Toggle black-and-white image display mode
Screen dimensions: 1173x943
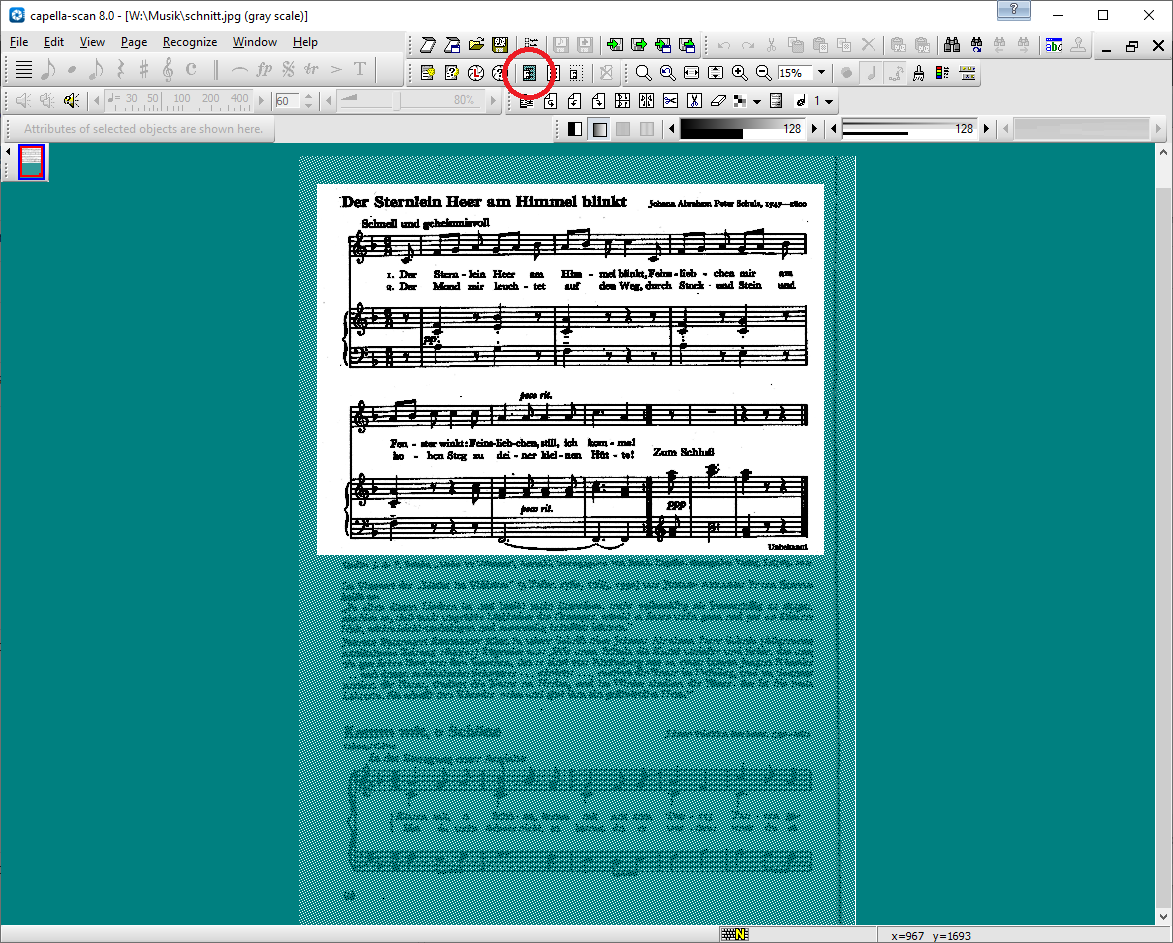pos(575,129)
